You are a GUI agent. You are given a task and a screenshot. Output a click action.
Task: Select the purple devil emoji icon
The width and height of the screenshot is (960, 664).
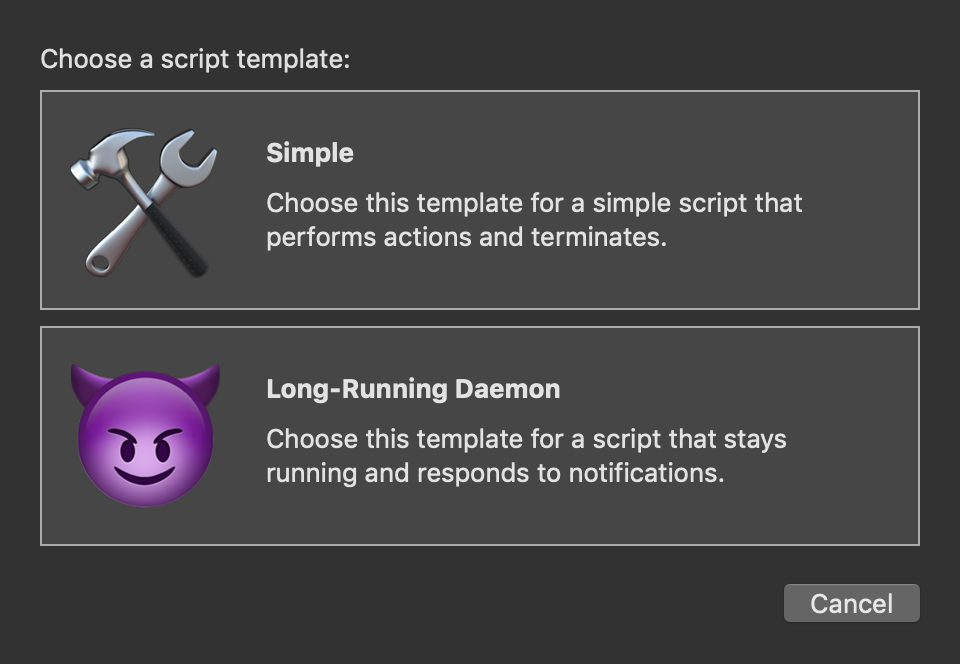tap(145, 435)
